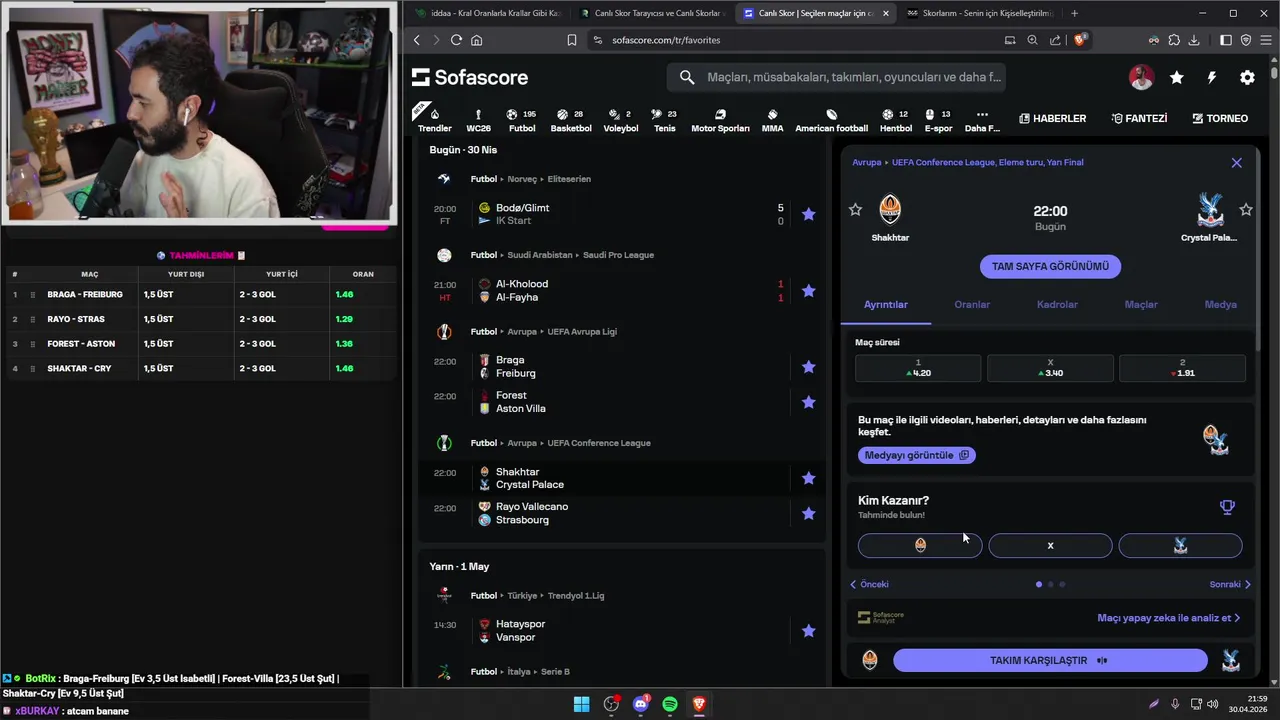Open Sofascore settings gear
The image size is (1280, 720).
(1247, 77)
